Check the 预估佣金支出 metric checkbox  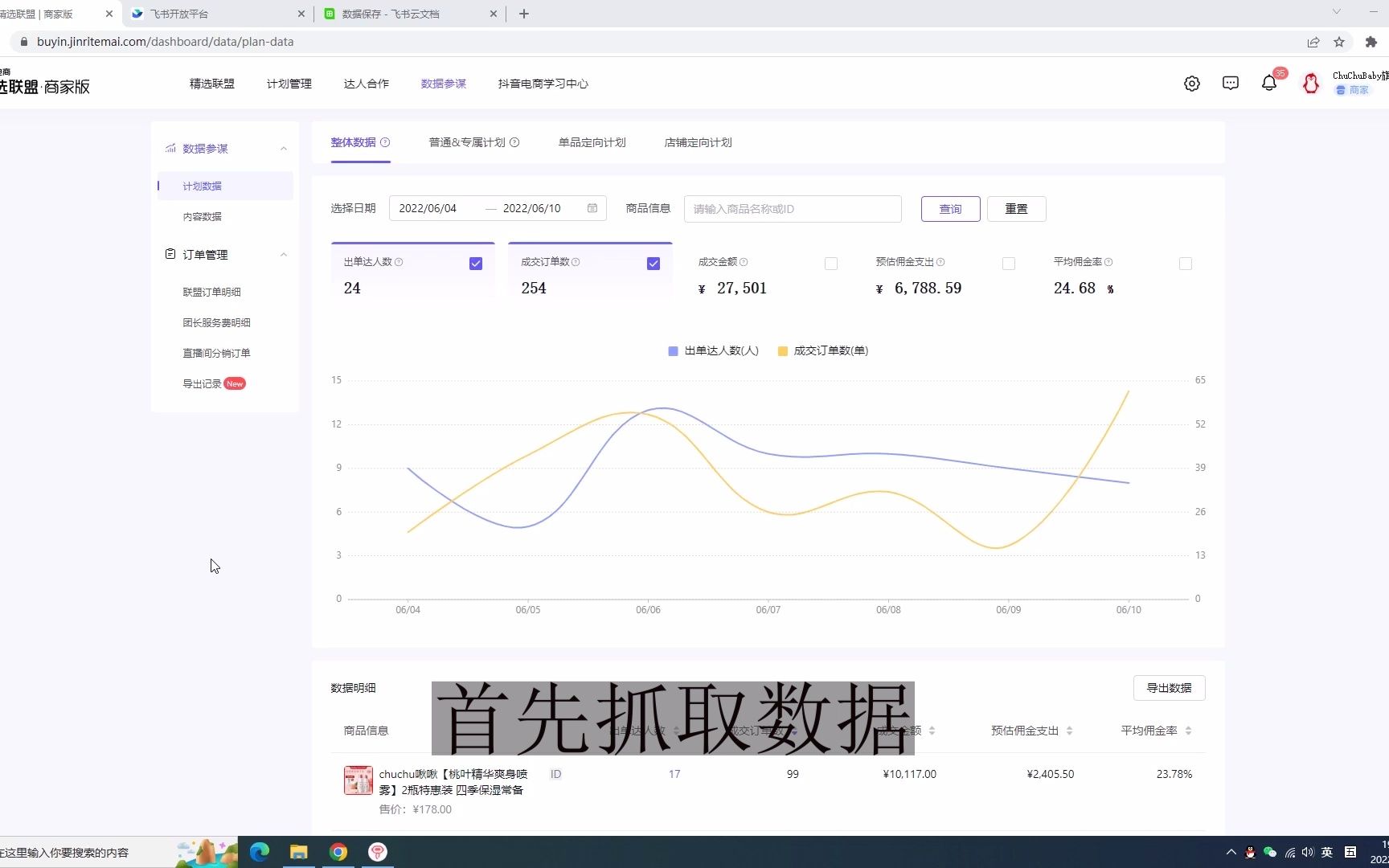pyautogui.click(x=1009, y=264)
